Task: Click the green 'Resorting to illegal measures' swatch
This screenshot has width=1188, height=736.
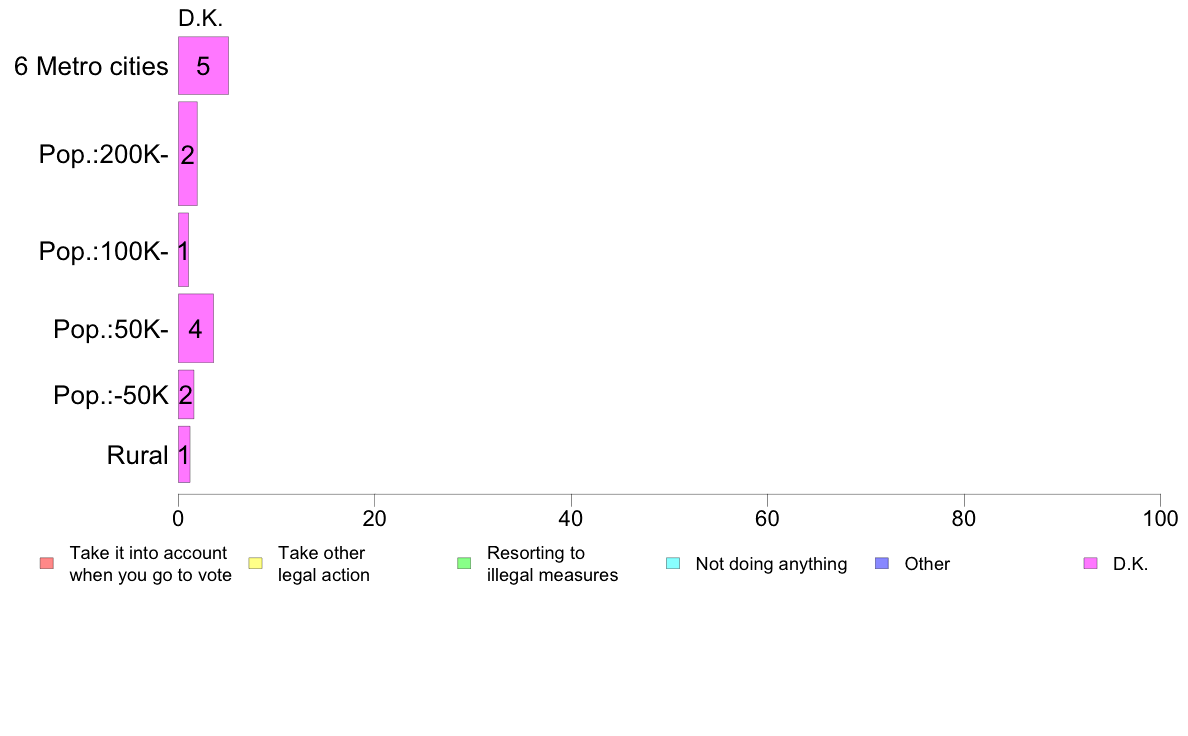Action: click(x=464, y=563)
